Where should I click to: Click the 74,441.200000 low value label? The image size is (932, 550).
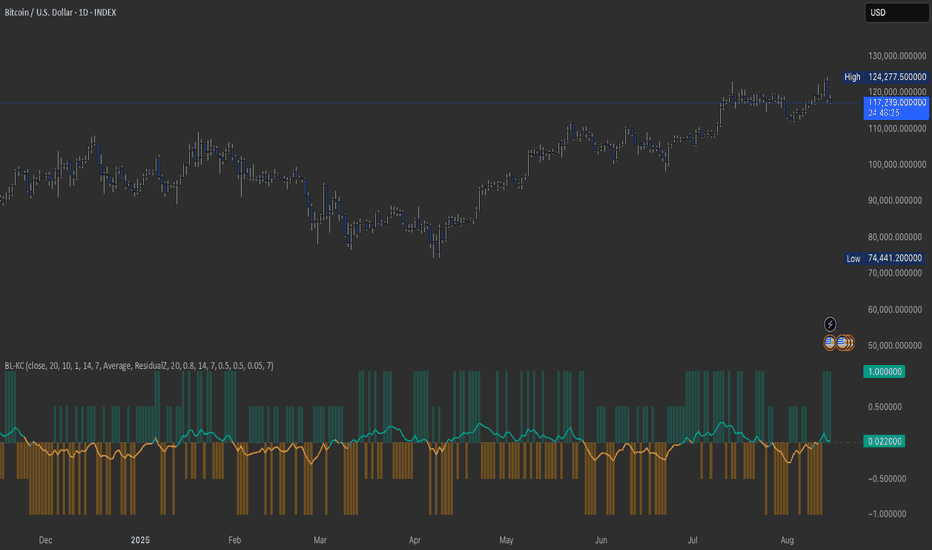(x=895, y=258)
